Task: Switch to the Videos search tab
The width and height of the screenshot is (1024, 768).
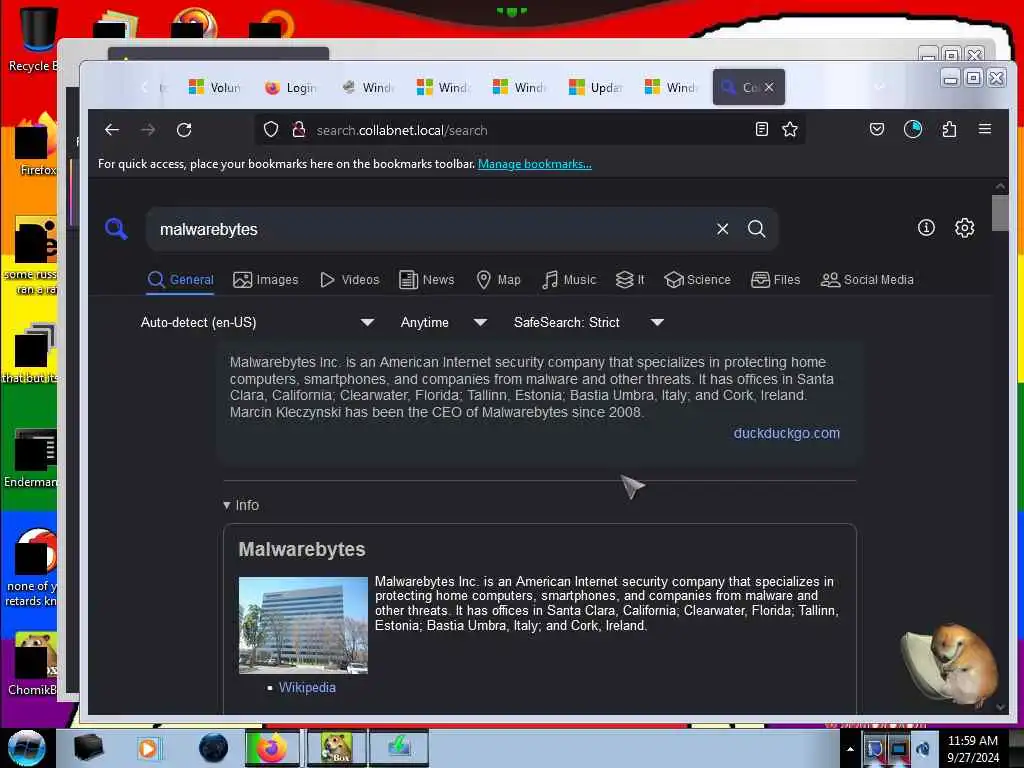Action: tap(349, 280)
